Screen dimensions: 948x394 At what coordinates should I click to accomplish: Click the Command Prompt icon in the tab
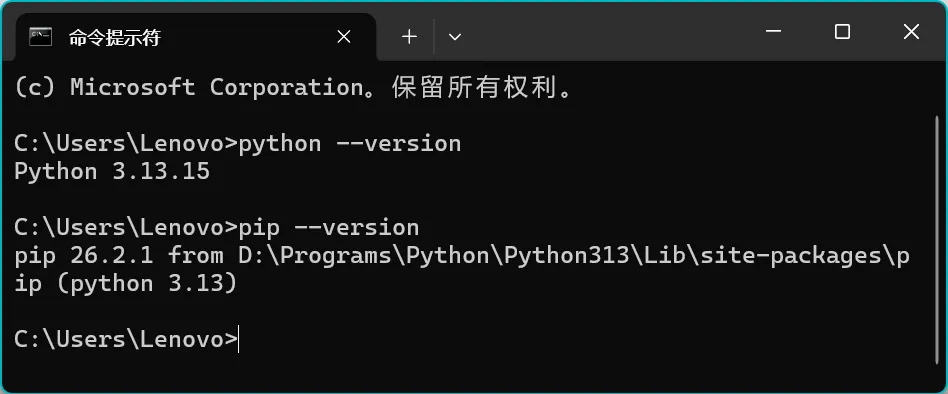coord(41,37)
